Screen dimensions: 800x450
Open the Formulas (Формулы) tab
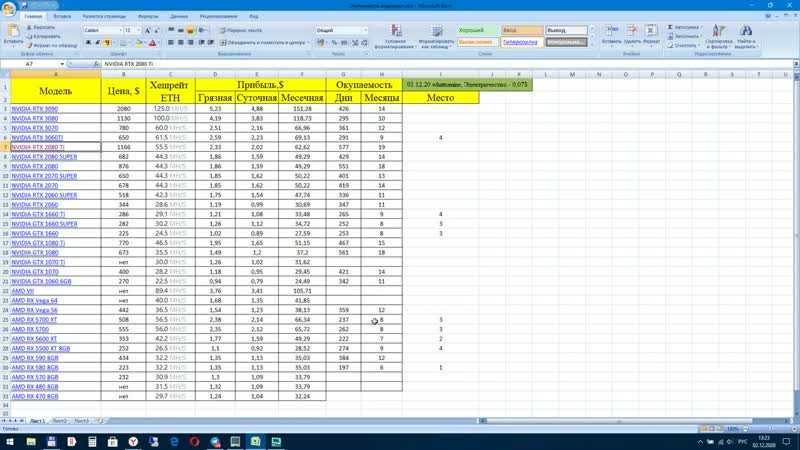click(x=148, y=16)
